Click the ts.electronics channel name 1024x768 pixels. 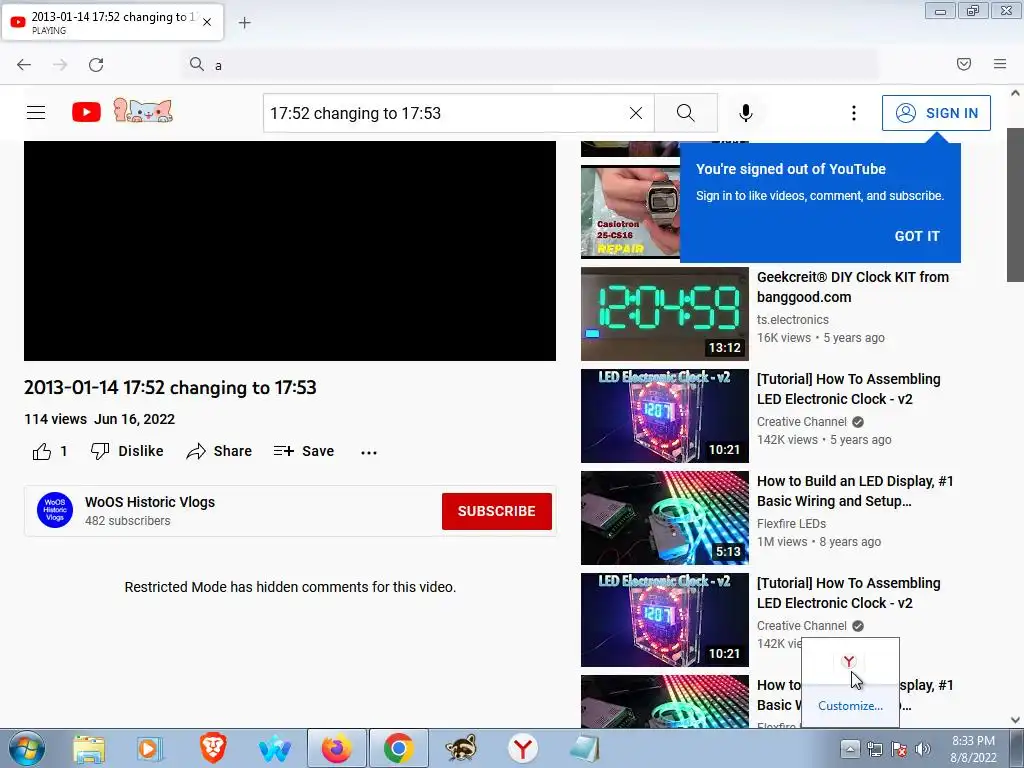click(793, 319)
